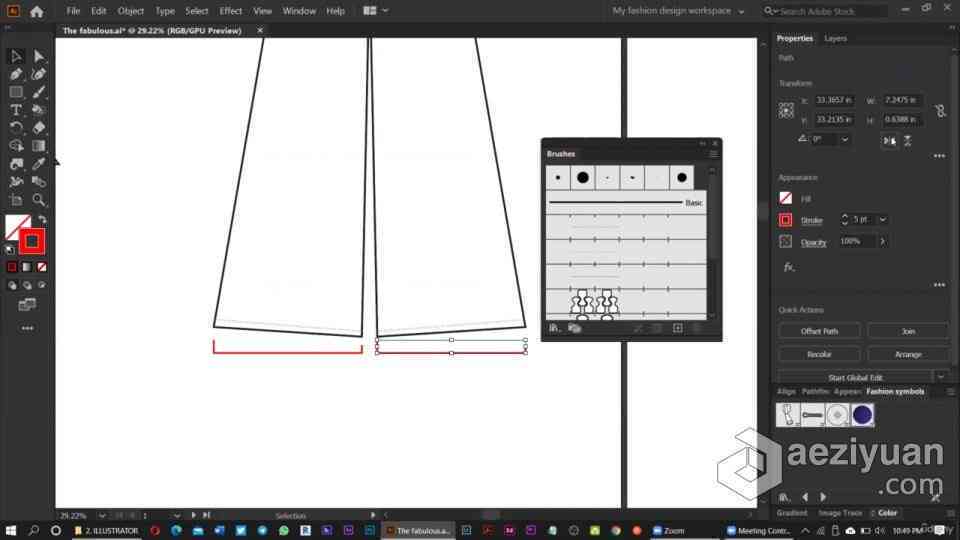
Task: Click the Arrange button
Action: 908,354
